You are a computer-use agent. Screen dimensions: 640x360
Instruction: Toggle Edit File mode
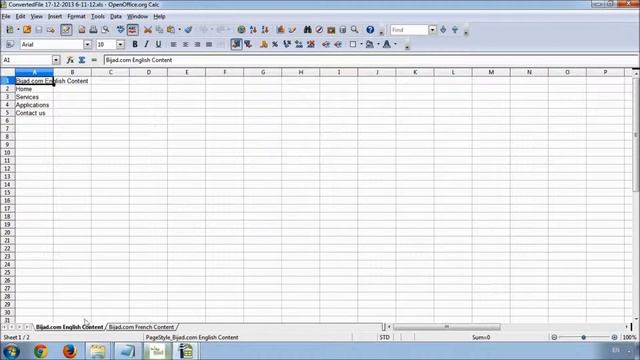coord(66,30)
